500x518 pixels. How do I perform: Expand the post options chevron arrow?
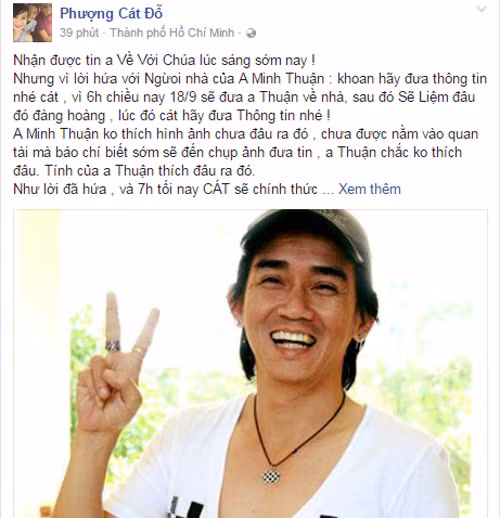pyautogui.click(x=481, y=9)
